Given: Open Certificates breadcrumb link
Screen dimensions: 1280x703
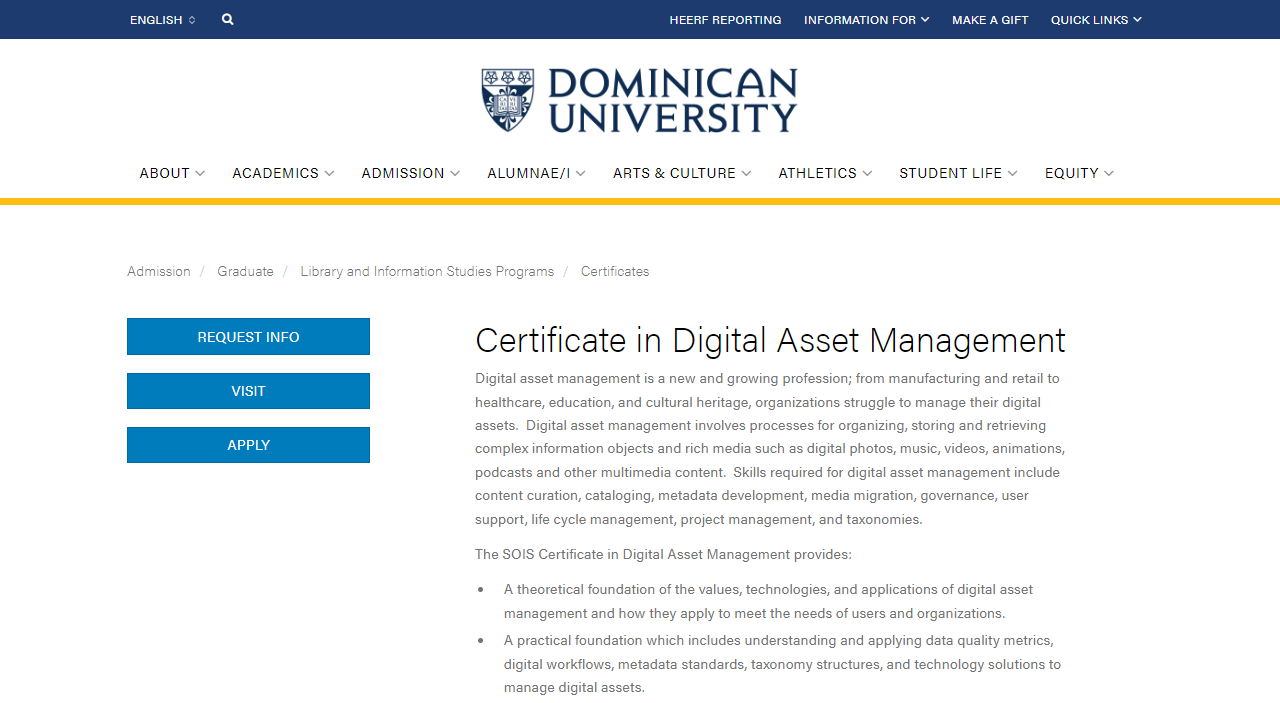Looking at the screenshot, I should 615,271.
